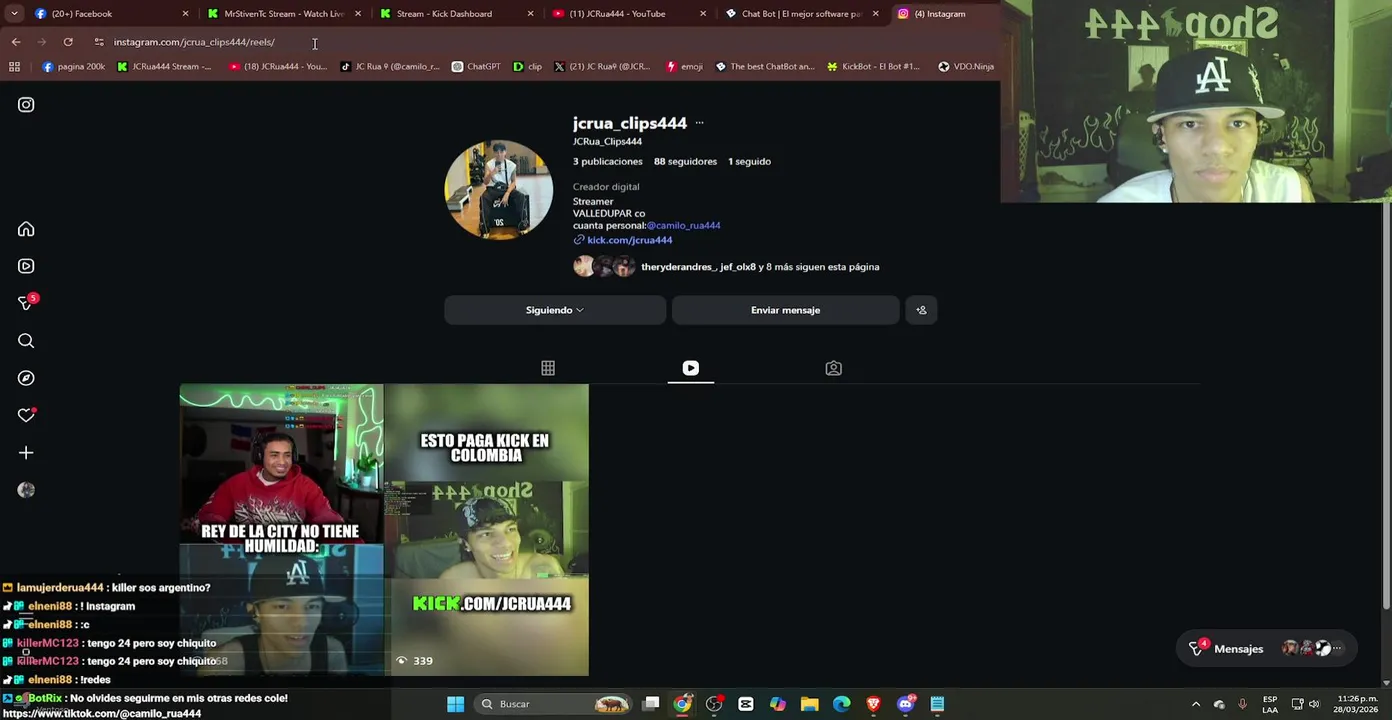1392x720 pixels.
Task: Play reel 'Rey de la city no tiene humildad'
Action: (x=281, y=530)
